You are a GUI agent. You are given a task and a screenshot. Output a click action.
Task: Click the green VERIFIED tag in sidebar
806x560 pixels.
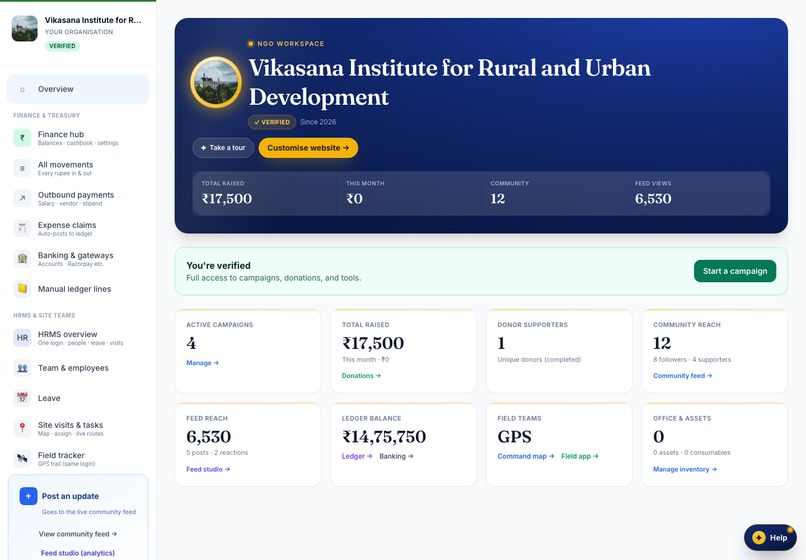tap(62, 46)
